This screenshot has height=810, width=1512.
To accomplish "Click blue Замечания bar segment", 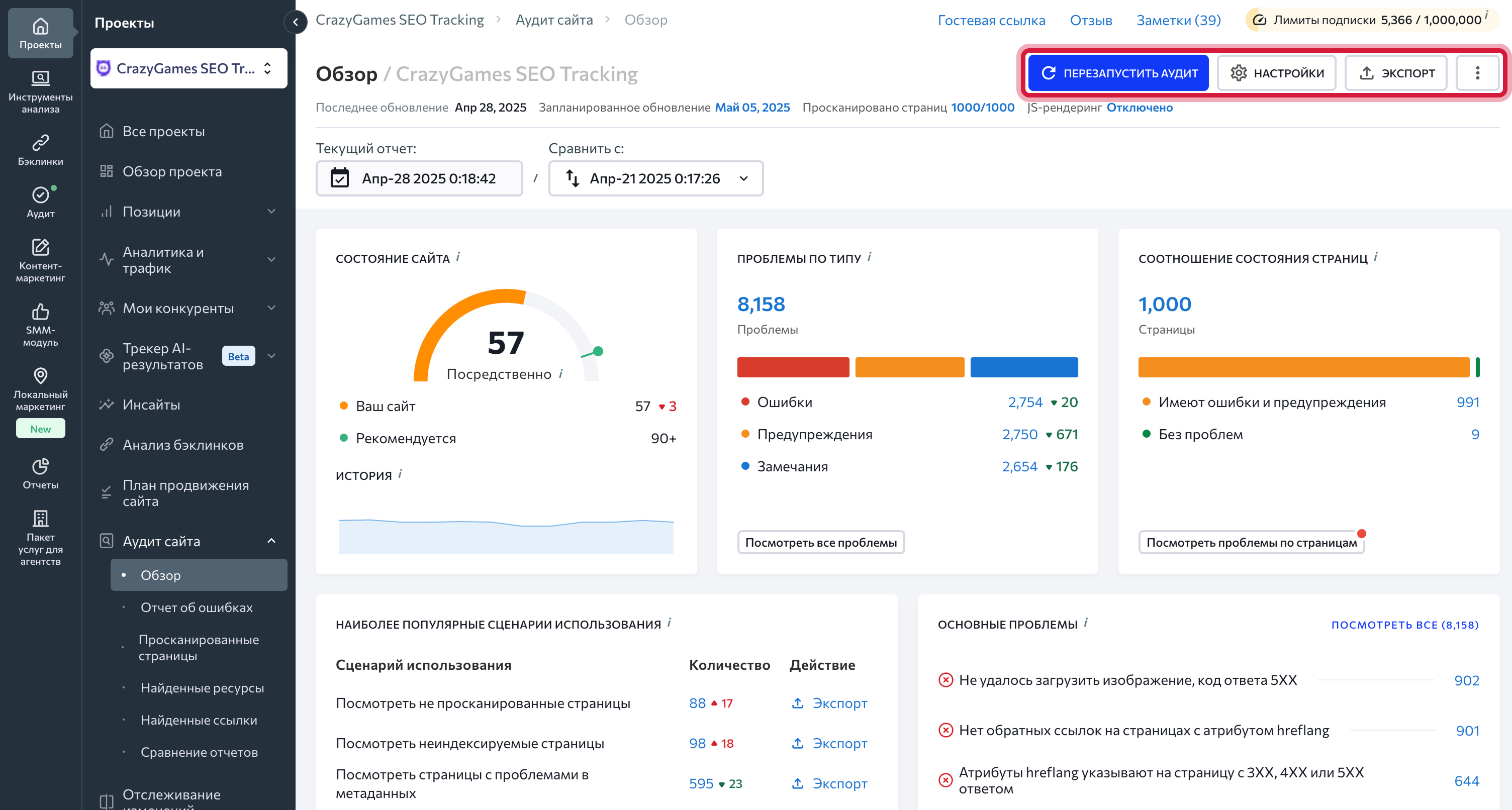I will coord(1023,367).
